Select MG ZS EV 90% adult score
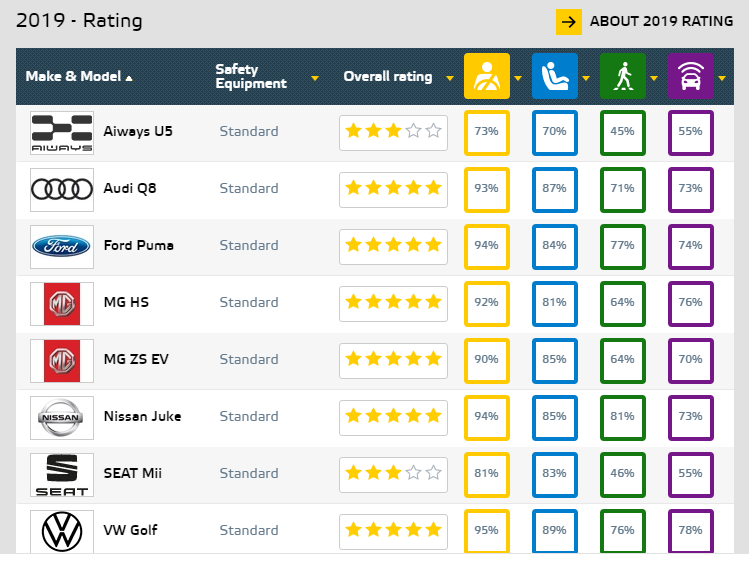The width and height of the screenshot is (749, 567). [487, 361]
